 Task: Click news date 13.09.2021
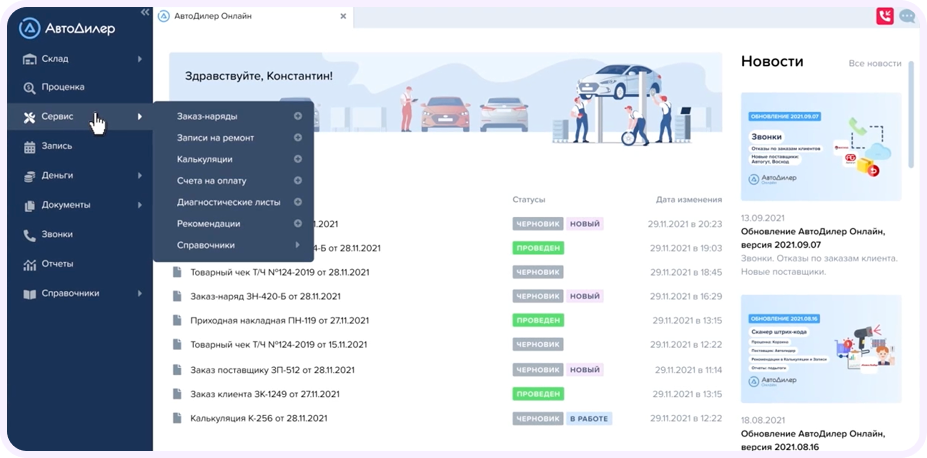click(x=763, y=218)
